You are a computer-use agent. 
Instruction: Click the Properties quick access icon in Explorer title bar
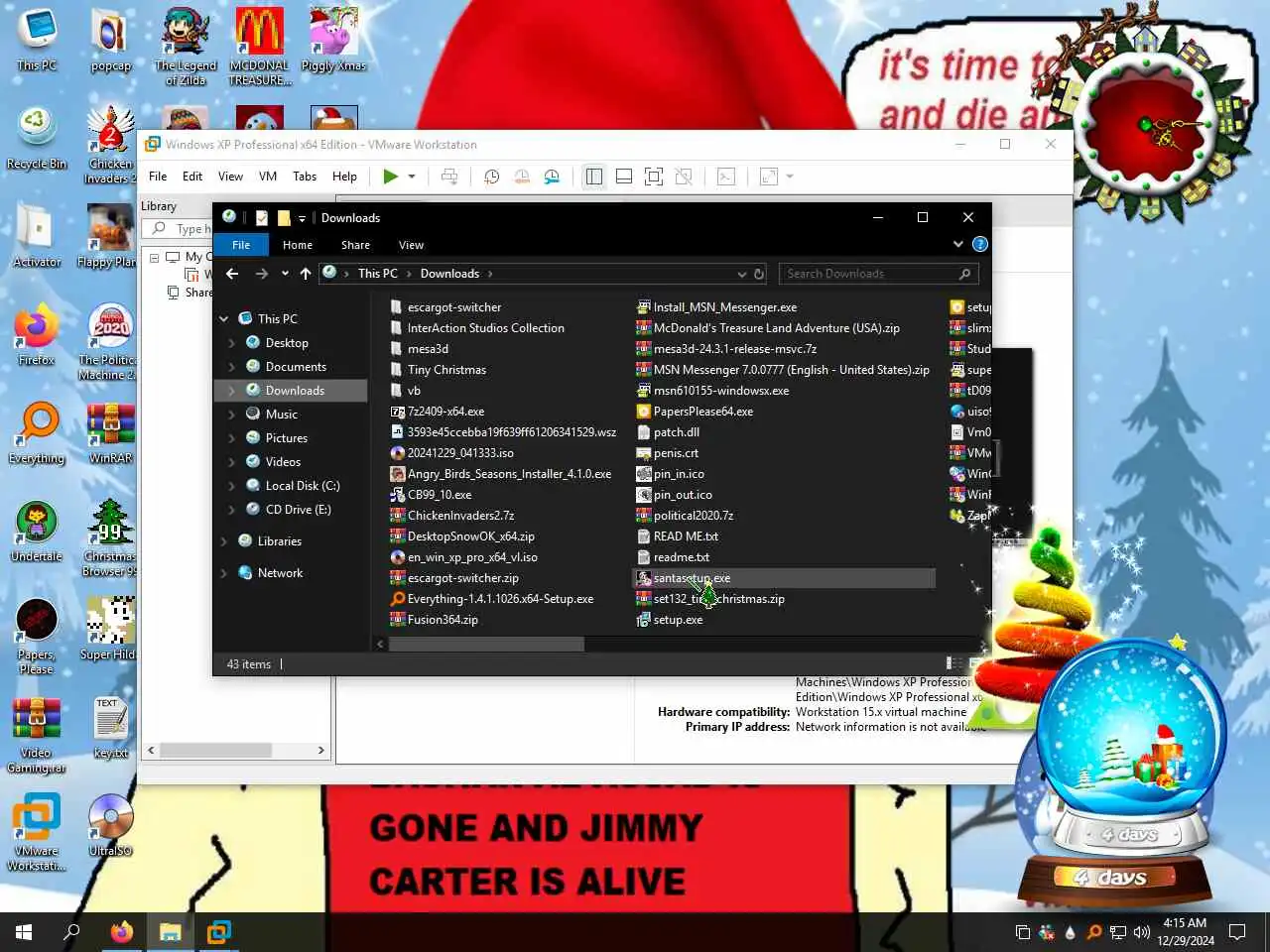pos(262,218)
